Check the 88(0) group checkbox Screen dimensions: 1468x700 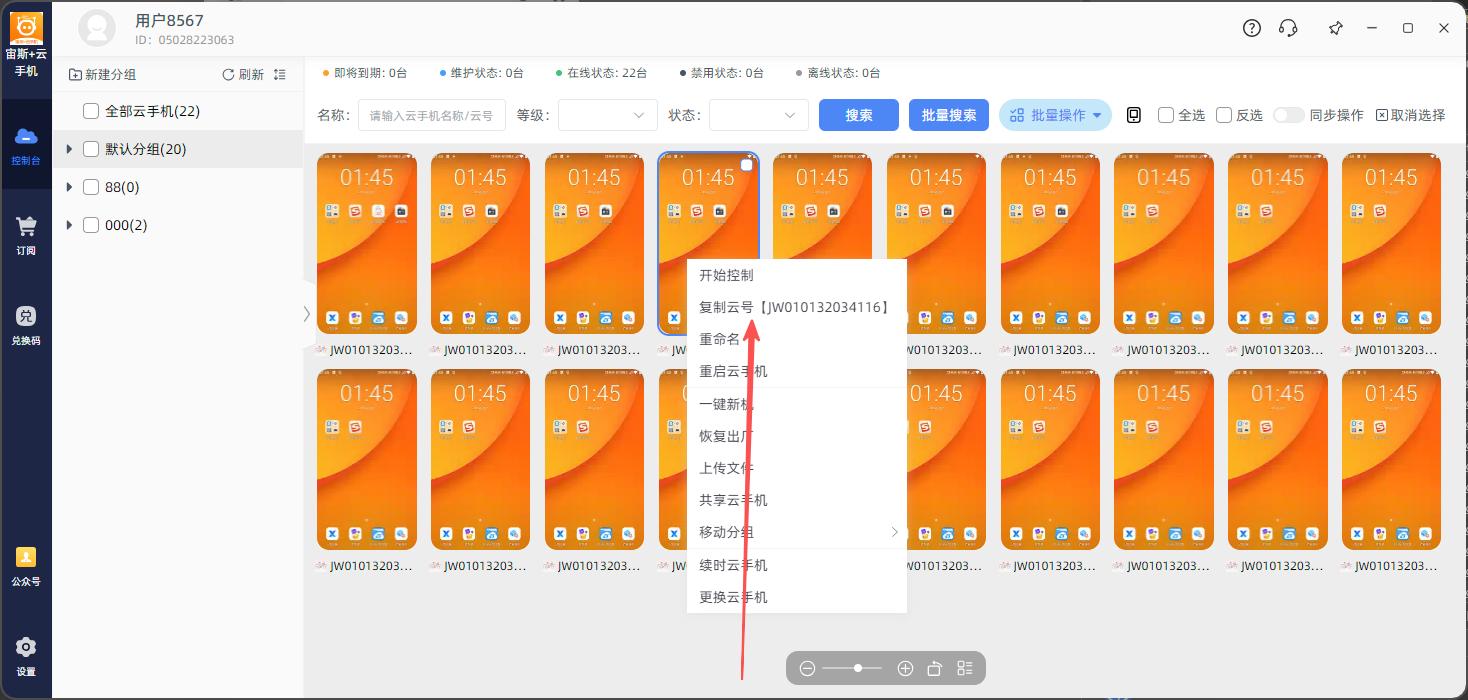(91, 187)
